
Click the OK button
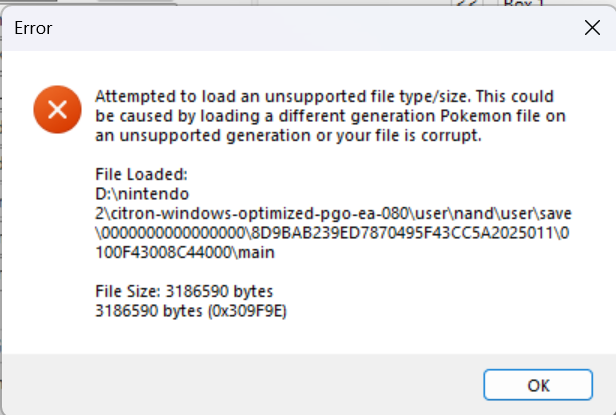click(x=538, y=385)
